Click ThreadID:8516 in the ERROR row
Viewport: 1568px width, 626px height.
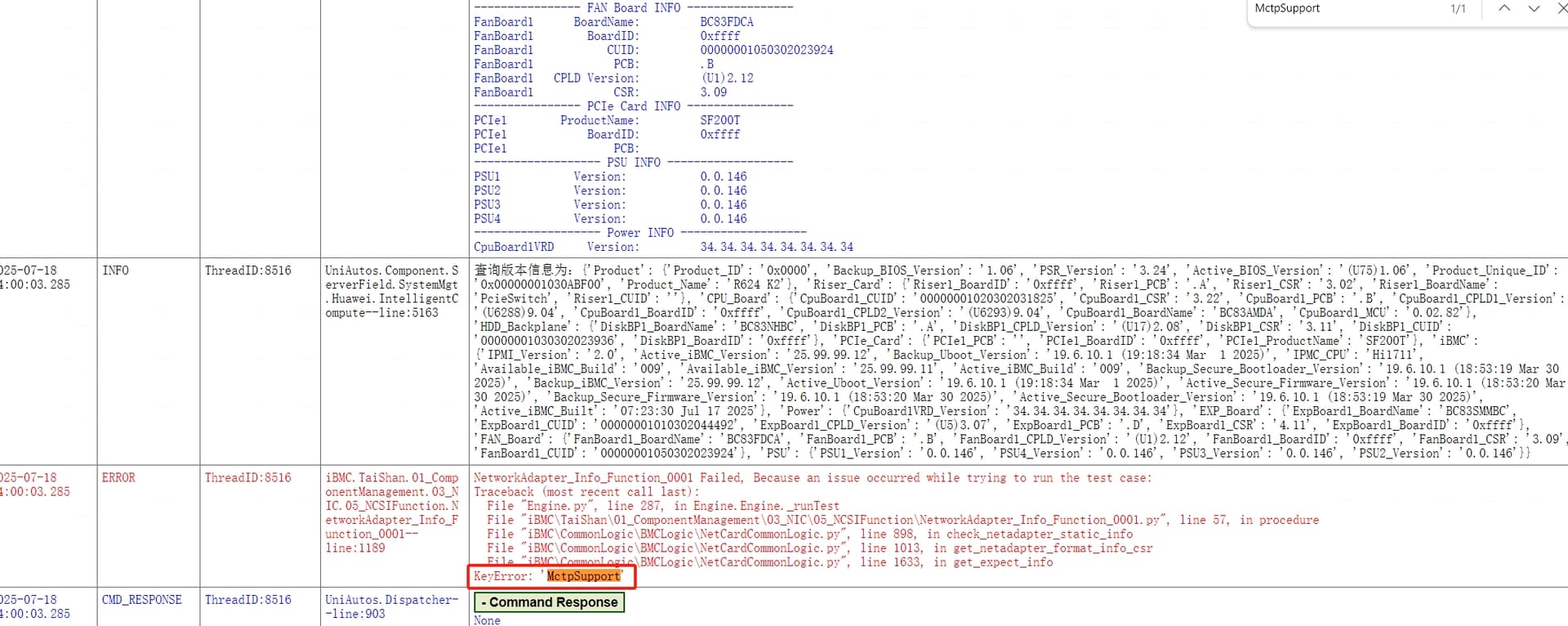click(247, 478)
